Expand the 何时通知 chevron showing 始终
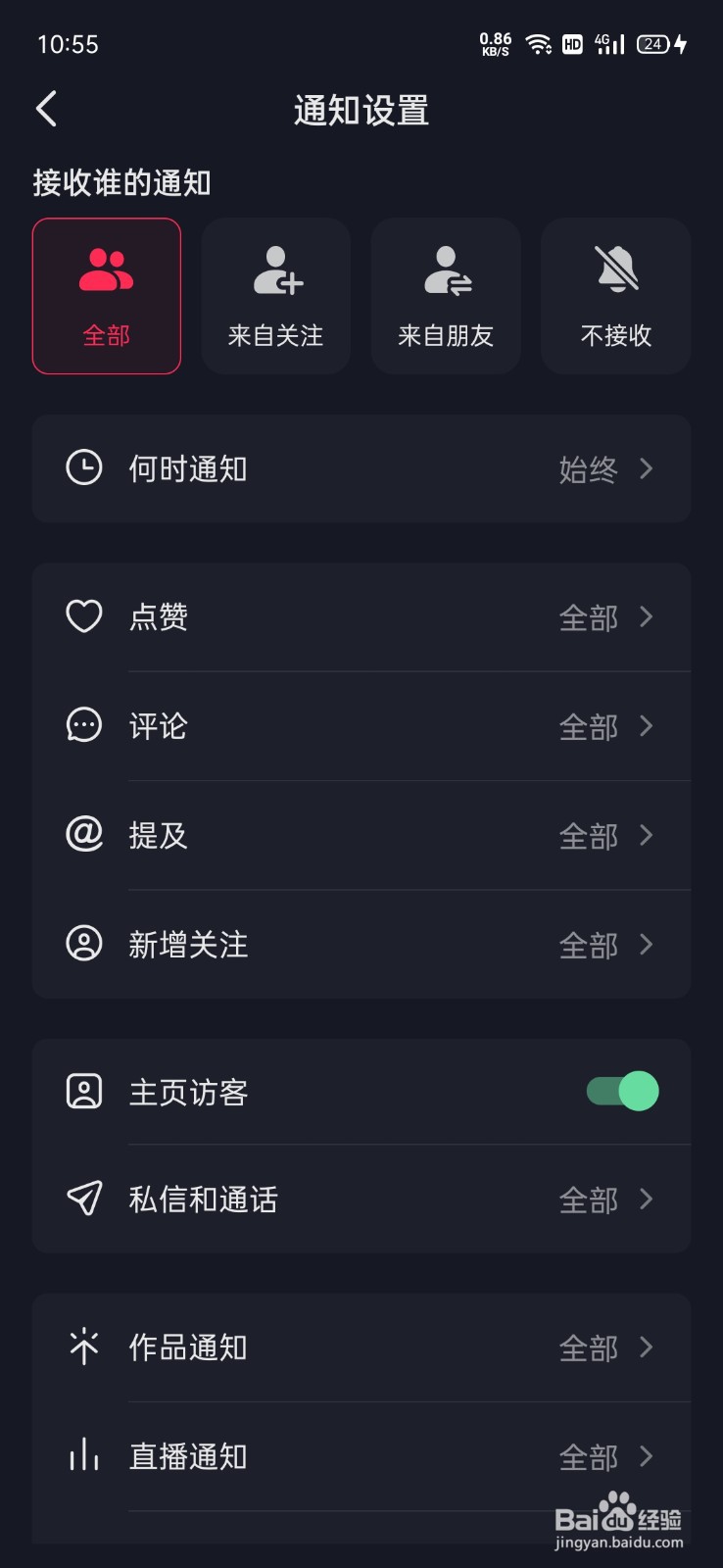The height and width of the screenshot is (1568, 723). coord(646,468)
